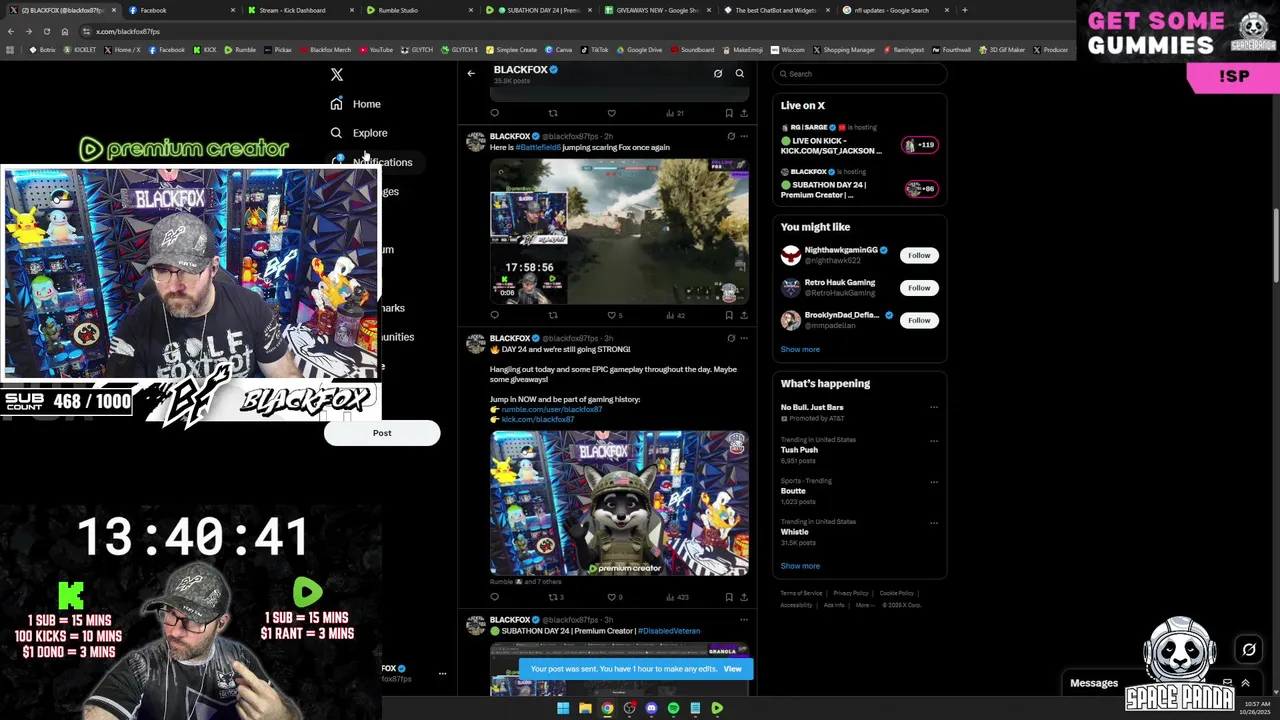This screenshot has width=1280, height=720.
Task: Open the Terms of Service footer link
Action: coord(801,593)
